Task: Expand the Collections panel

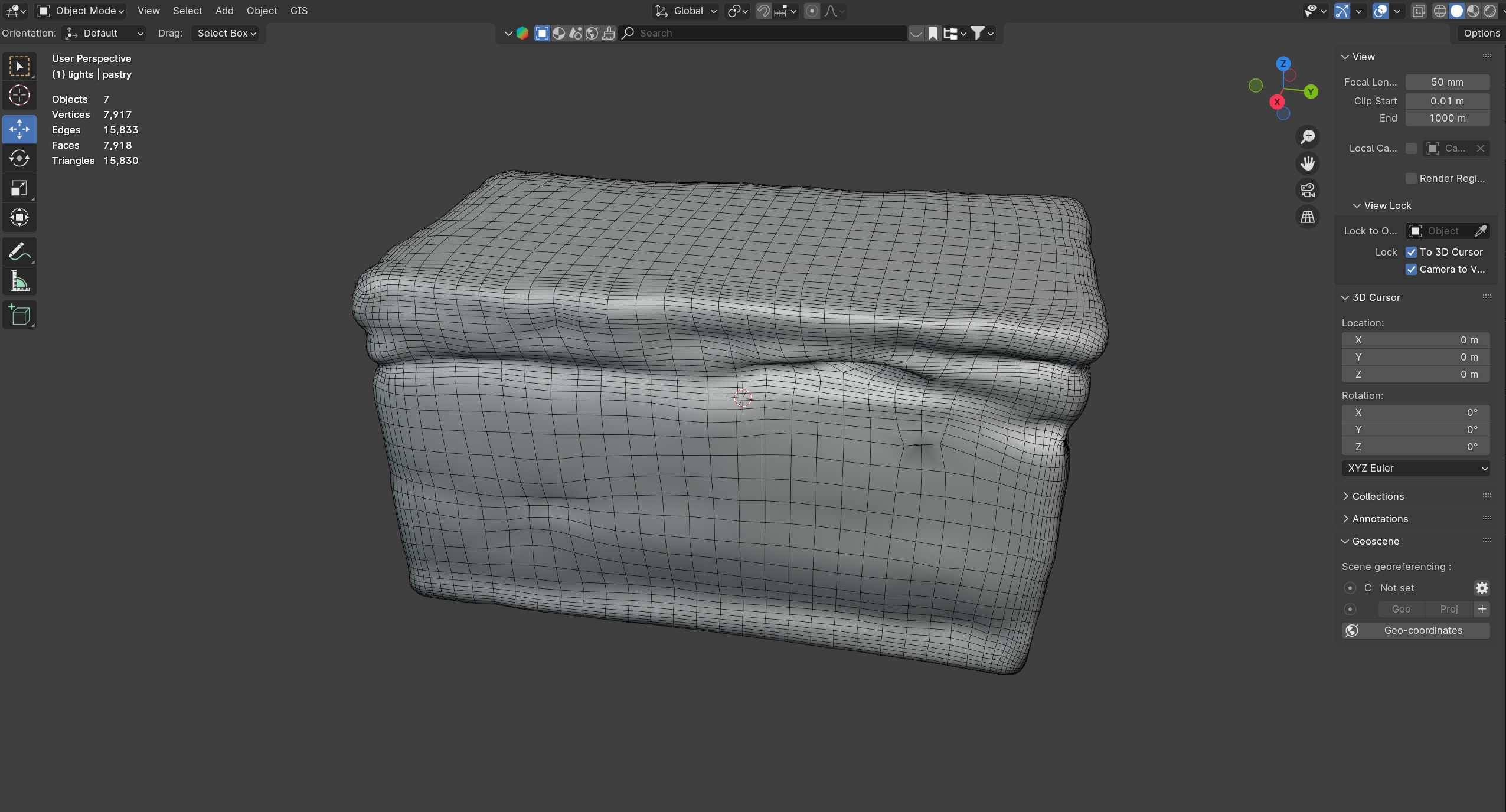Action: pos(1377,496)
